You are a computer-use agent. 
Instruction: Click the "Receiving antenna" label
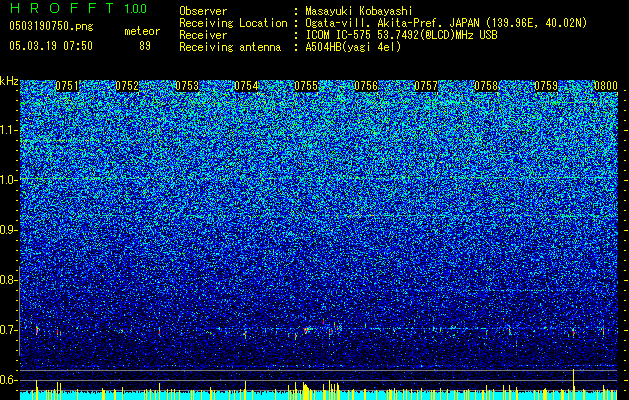coord(230,47)
